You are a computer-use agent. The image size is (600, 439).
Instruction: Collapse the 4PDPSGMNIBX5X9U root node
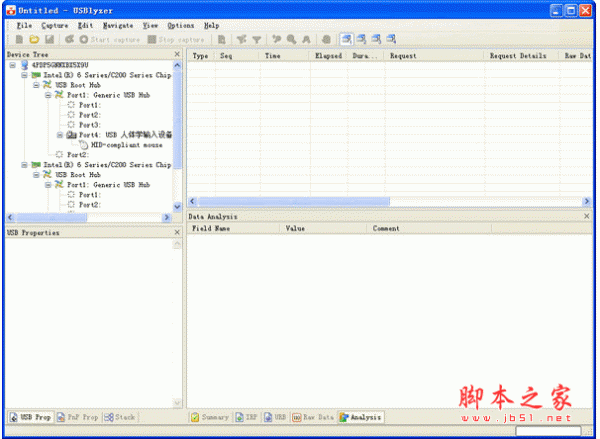(x=13, y=65)
